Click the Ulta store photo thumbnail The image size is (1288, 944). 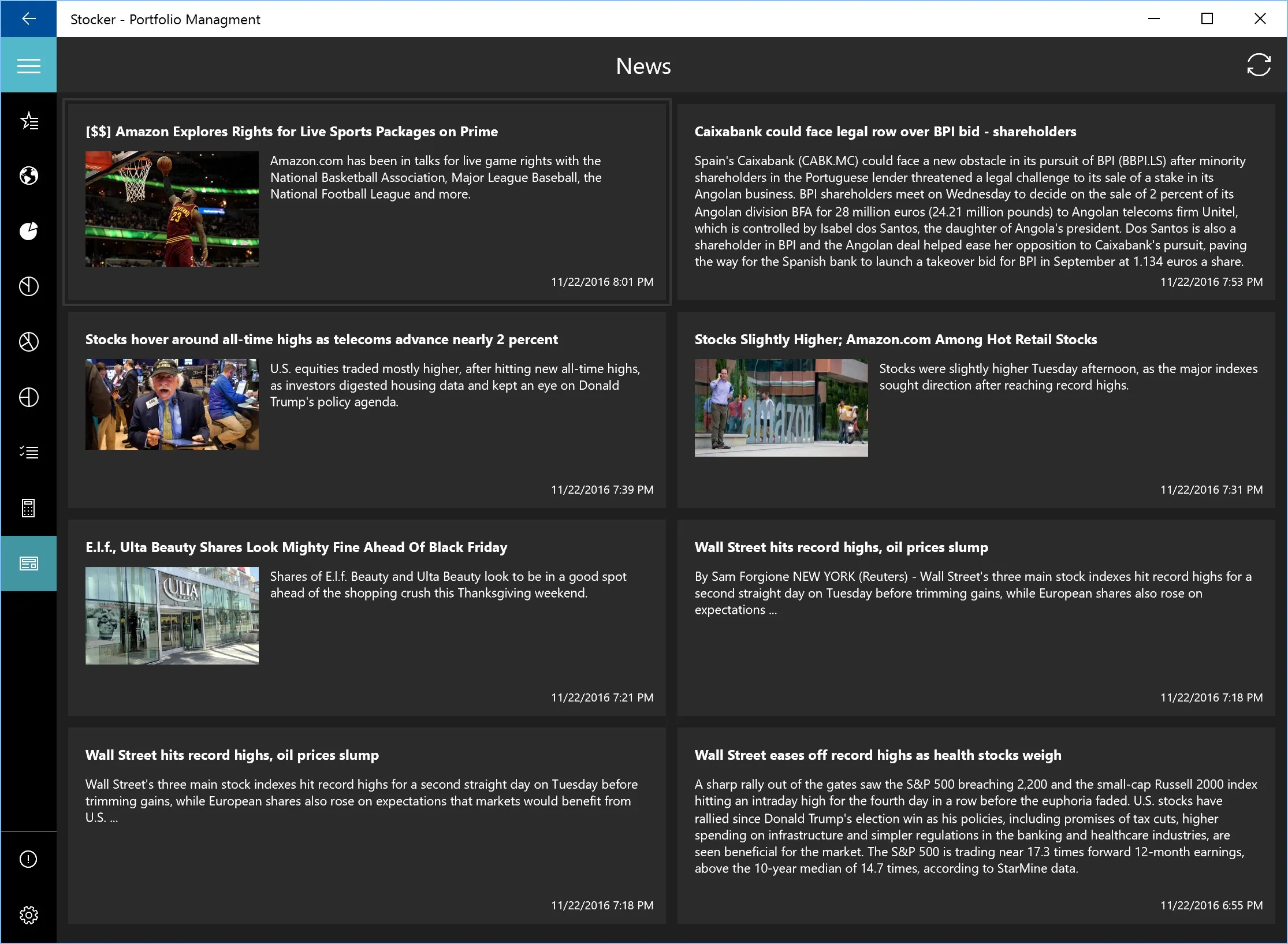[172, 615]
